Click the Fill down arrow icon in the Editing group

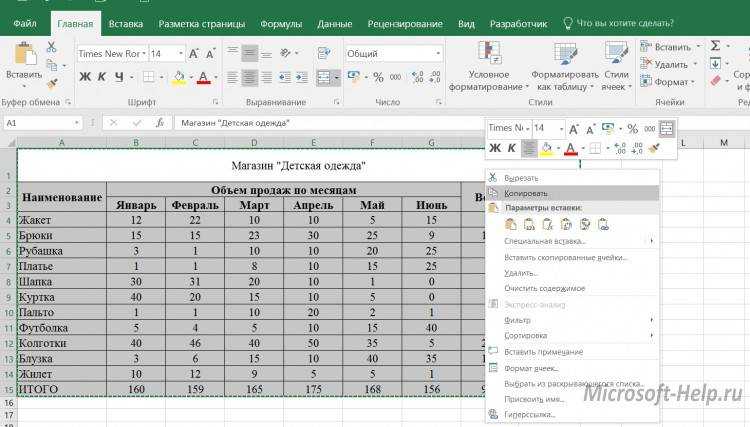[x=715, y=63]
